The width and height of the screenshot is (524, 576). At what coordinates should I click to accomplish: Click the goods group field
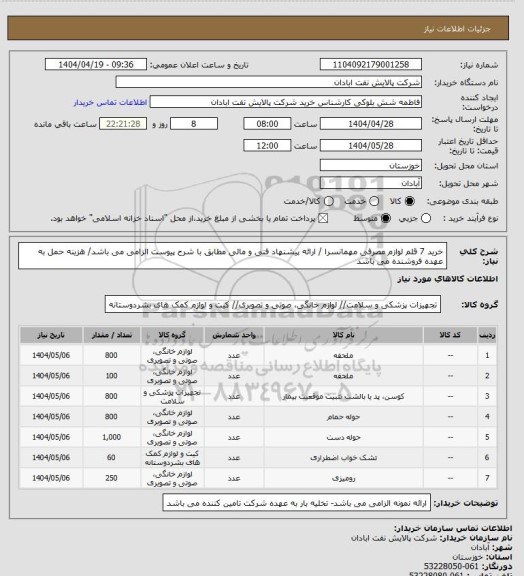(x=273, y=305)
